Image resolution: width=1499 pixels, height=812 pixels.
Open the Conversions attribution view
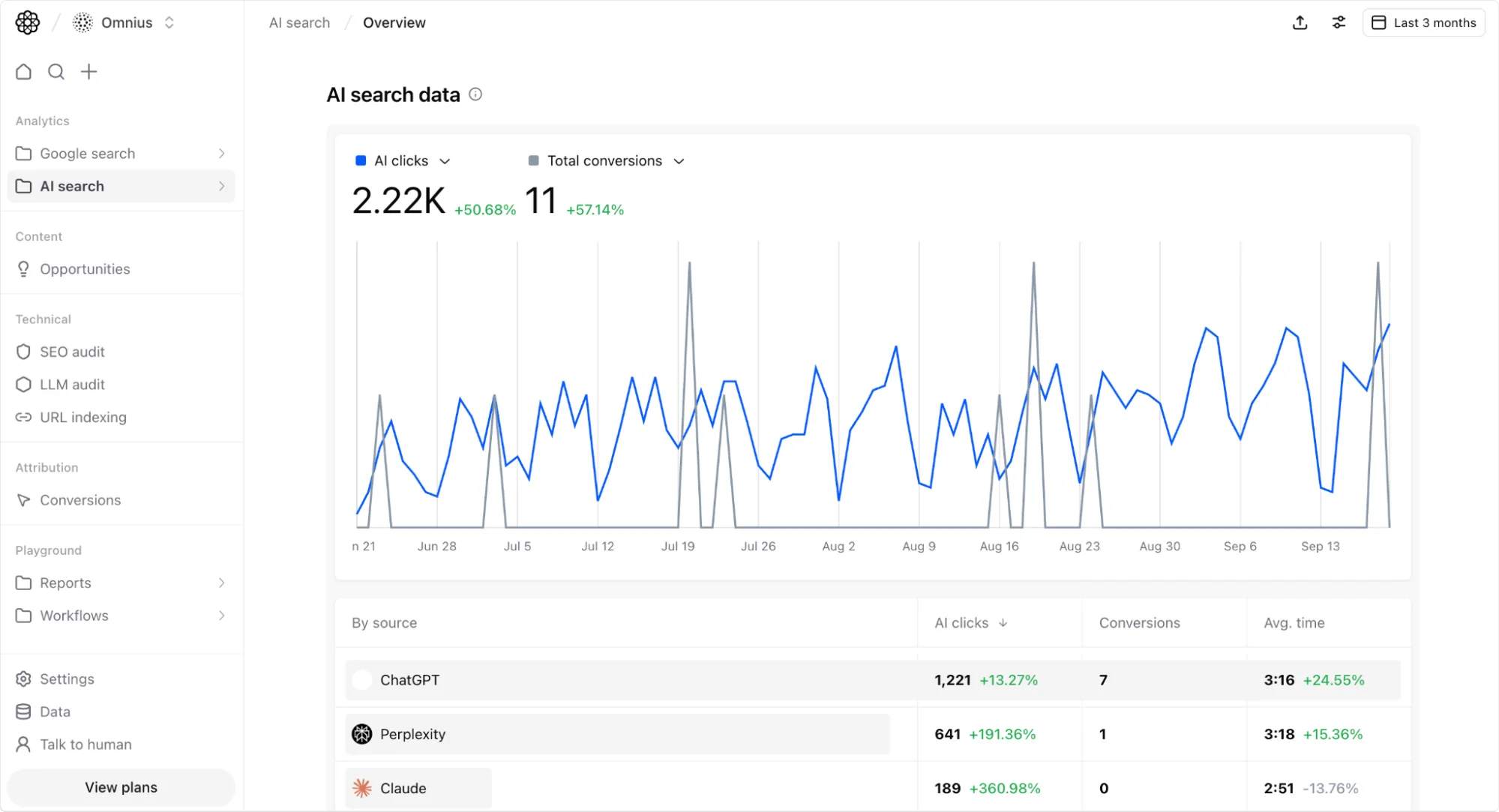80,500
